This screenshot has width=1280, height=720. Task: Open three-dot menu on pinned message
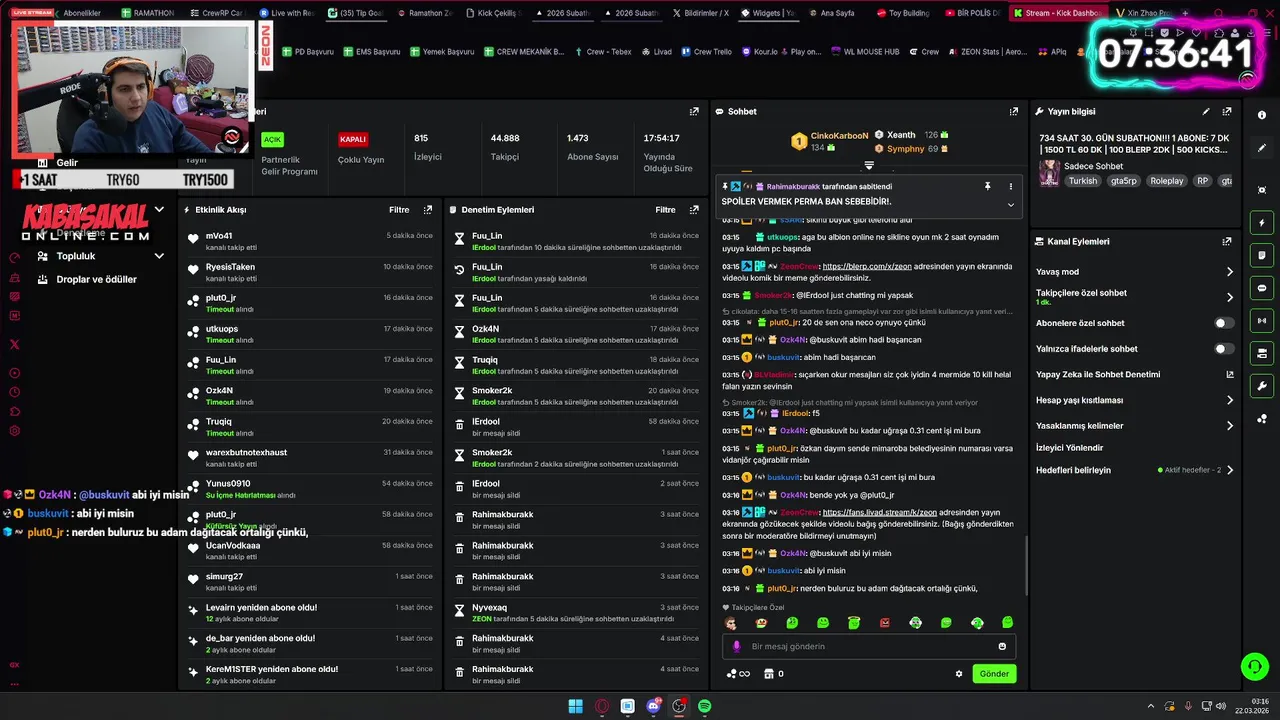[1010, 186]
